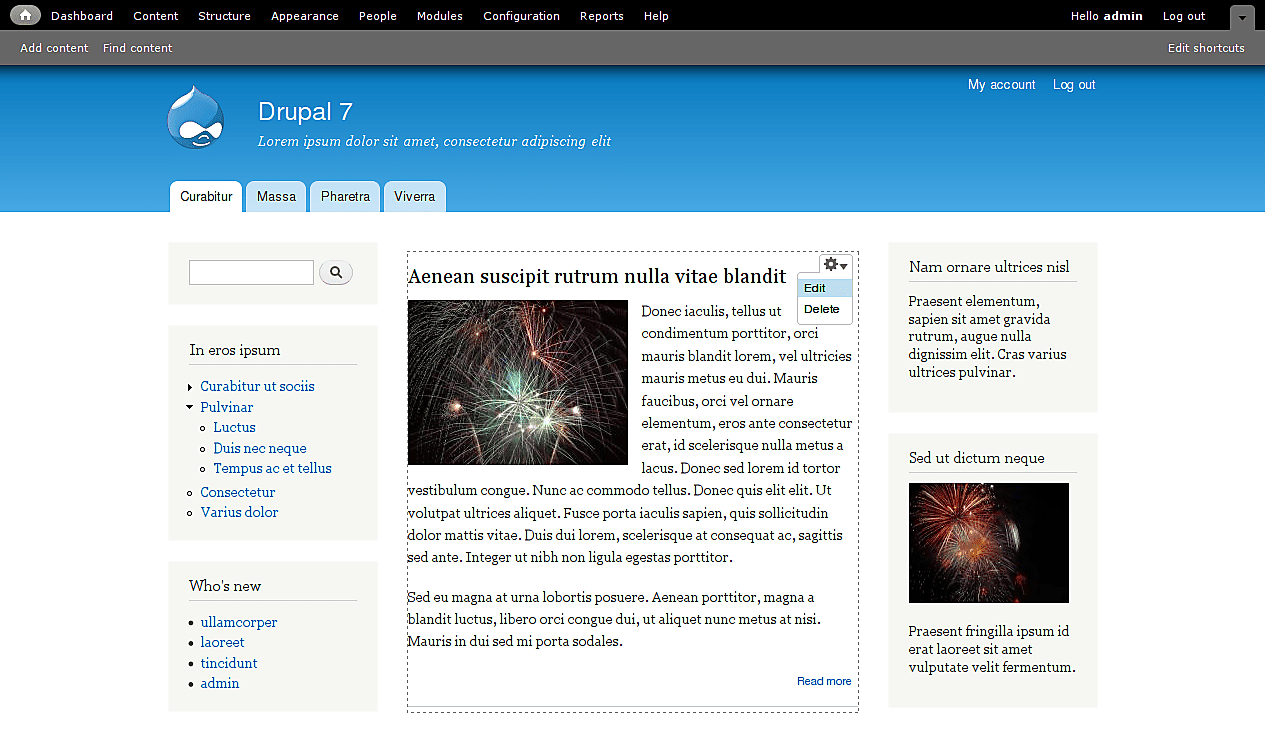Open the Duis nec neque link
Screen dimensions: 1265x738
point(260,448)
